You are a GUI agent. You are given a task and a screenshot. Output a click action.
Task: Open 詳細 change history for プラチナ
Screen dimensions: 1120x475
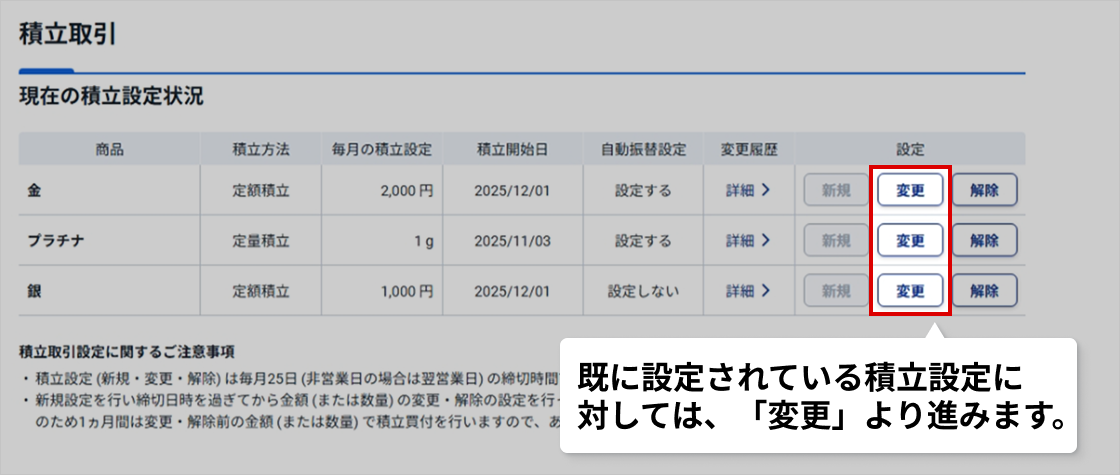click(748, 240)
